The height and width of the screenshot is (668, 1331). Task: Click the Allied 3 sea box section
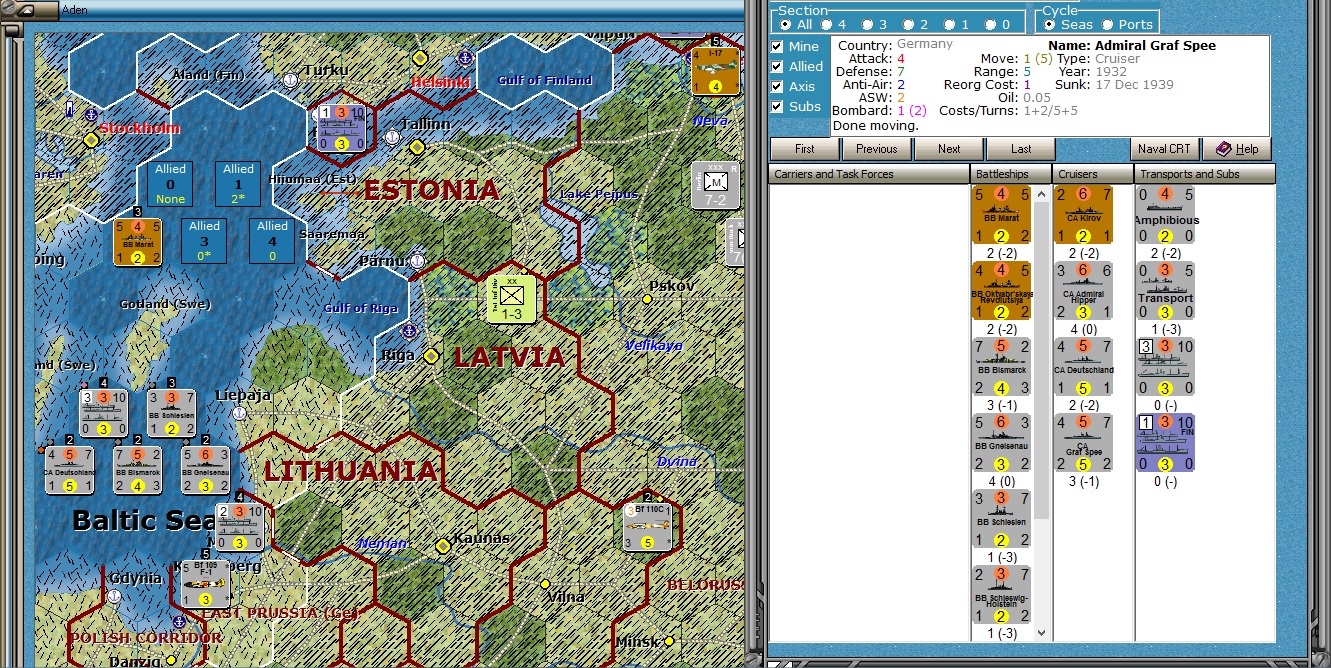tap(204, 241)
